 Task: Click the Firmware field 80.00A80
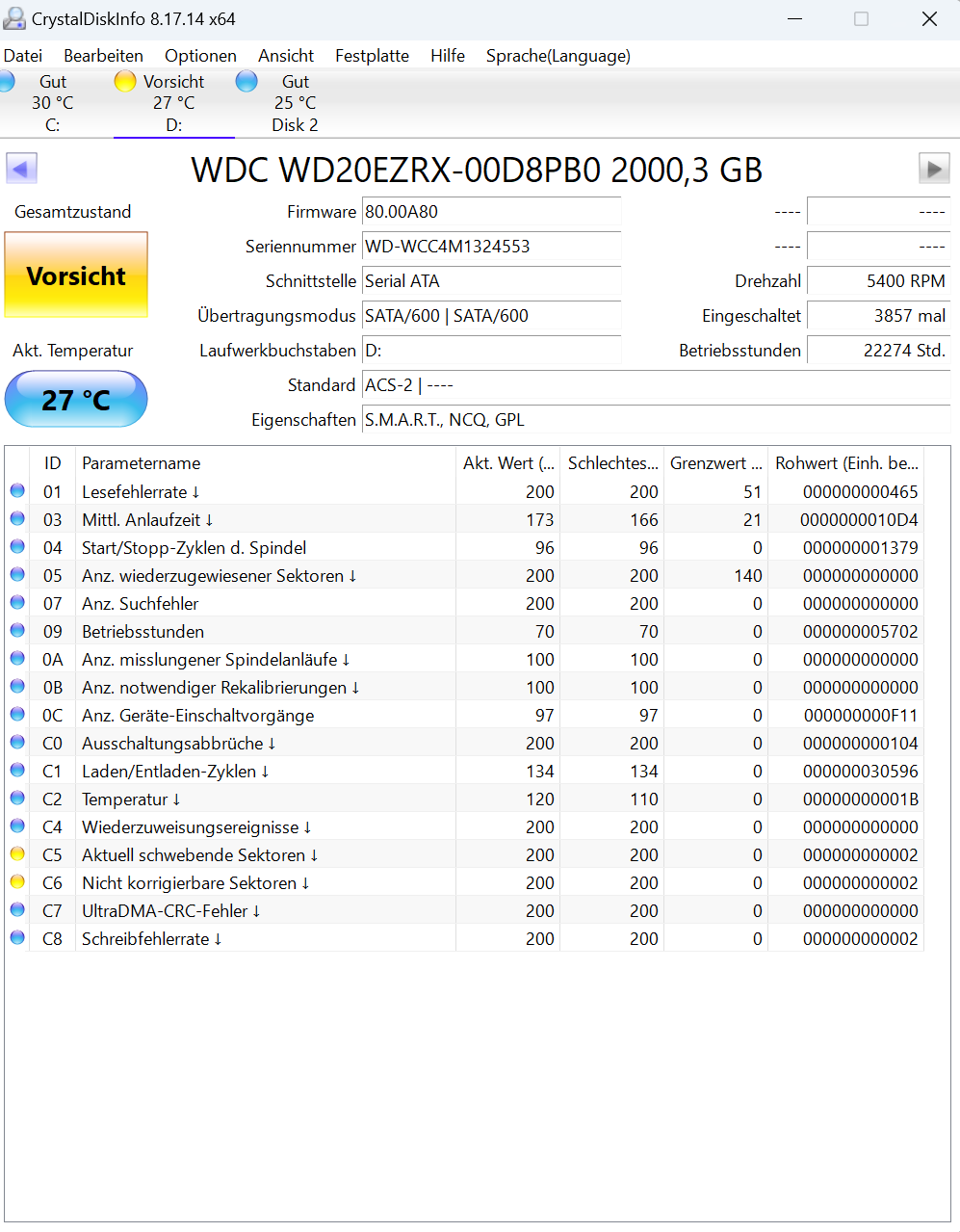pyautogui.click(x=491, y=212)
